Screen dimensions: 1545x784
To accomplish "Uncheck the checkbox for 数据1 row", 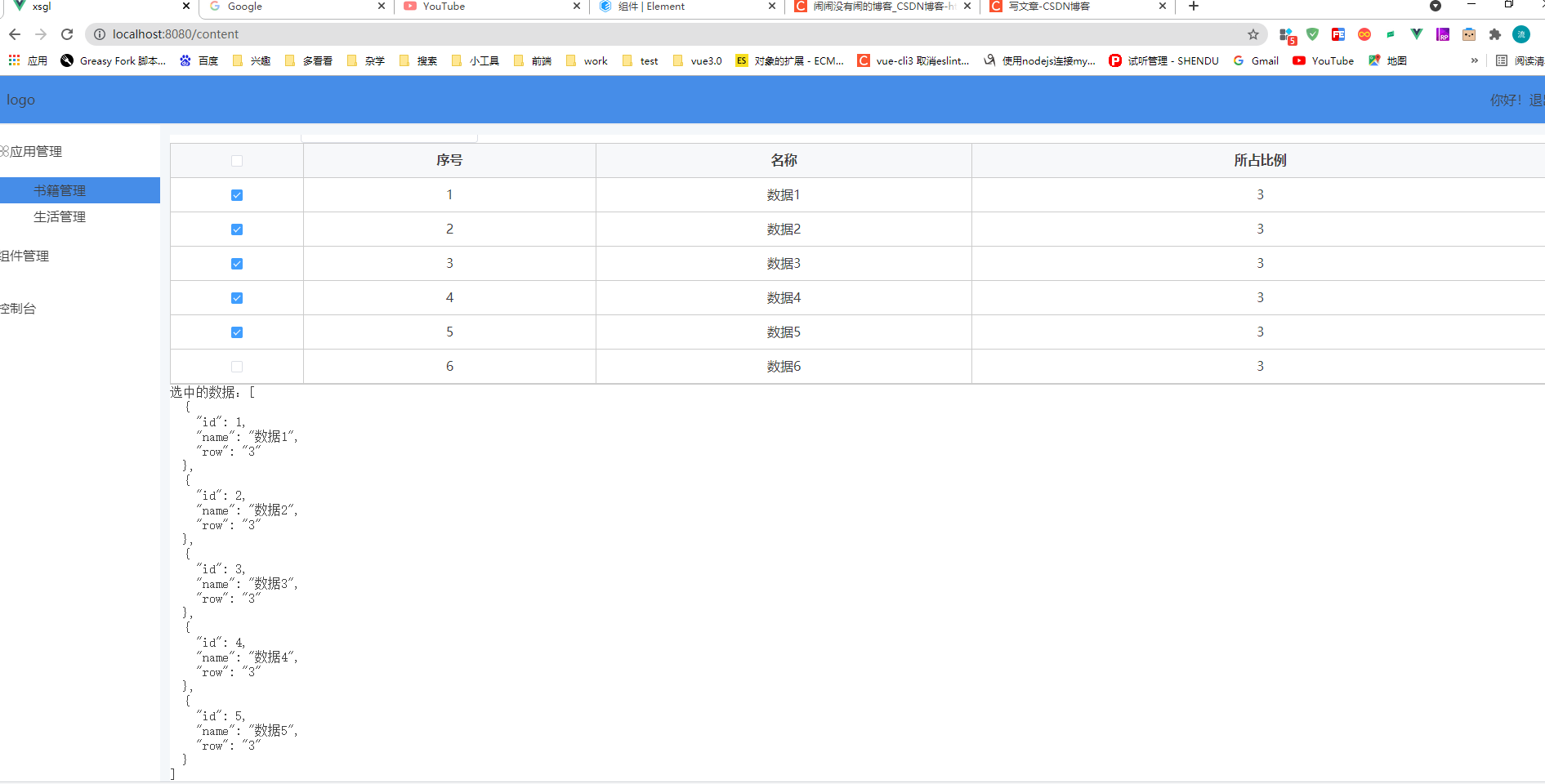I will 236,195.
